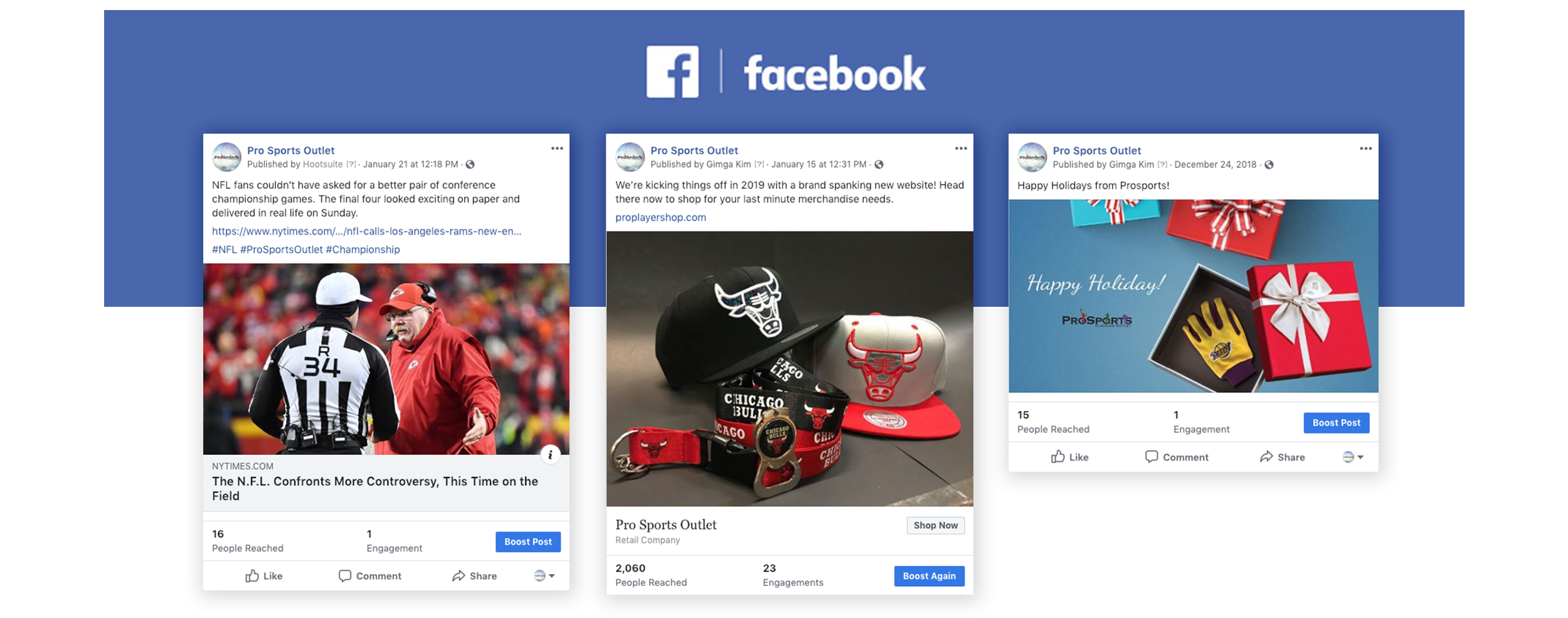This screenshot has width=1568, height=618.
Task: Click the info icon on NYTimes image
Action: tap(550, 455)
